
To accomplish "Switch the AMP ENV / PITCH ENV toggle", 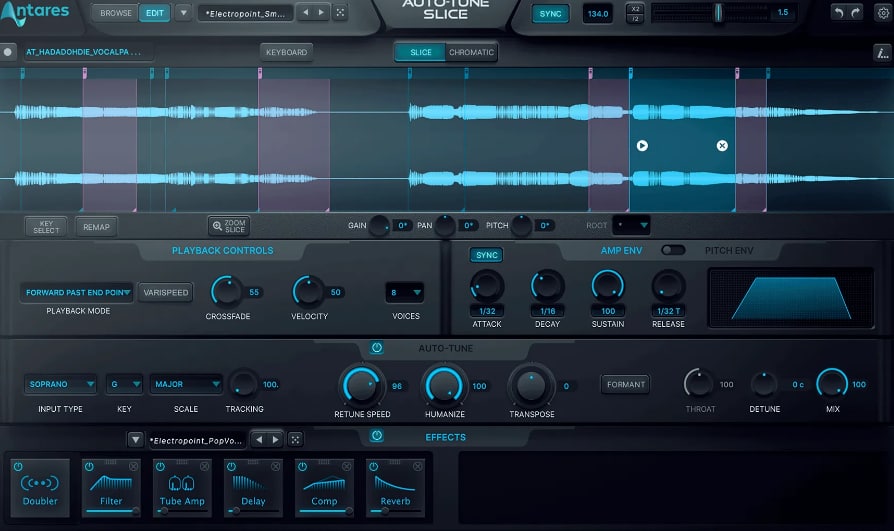I will [x=673, y=251].
